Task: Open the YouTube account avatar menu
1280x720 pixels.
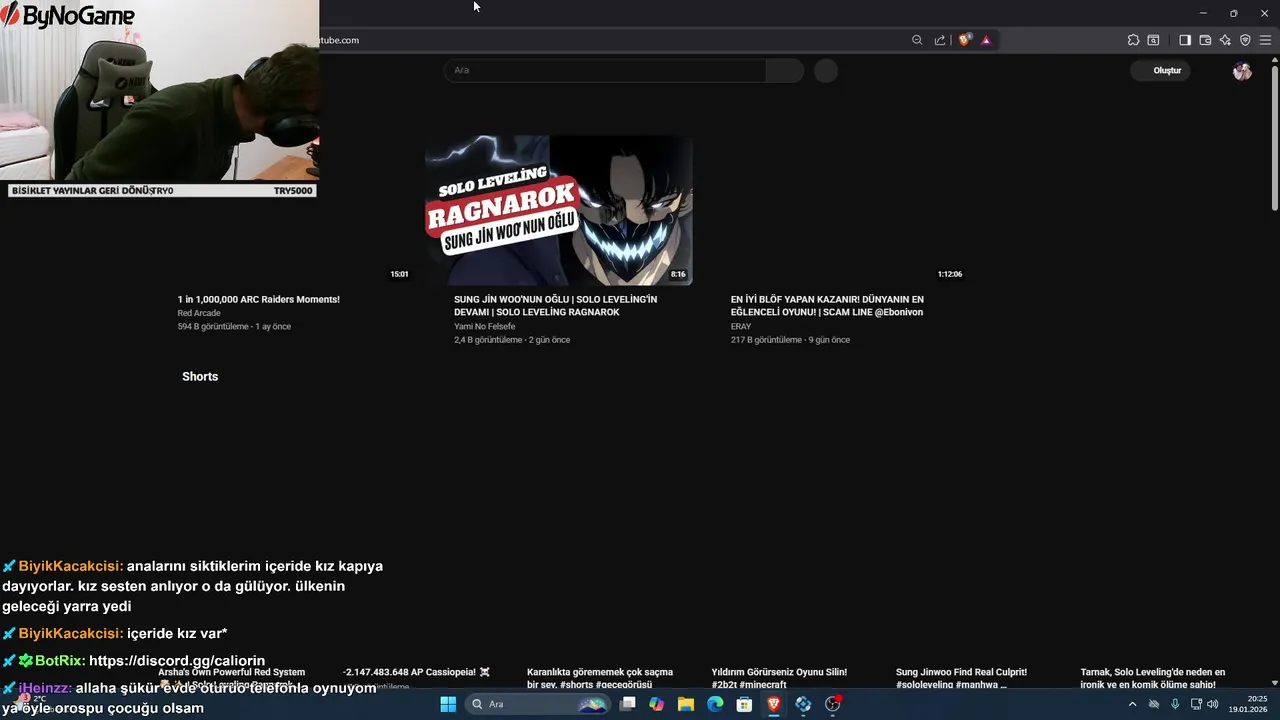Action: (x=1242, y=70)
